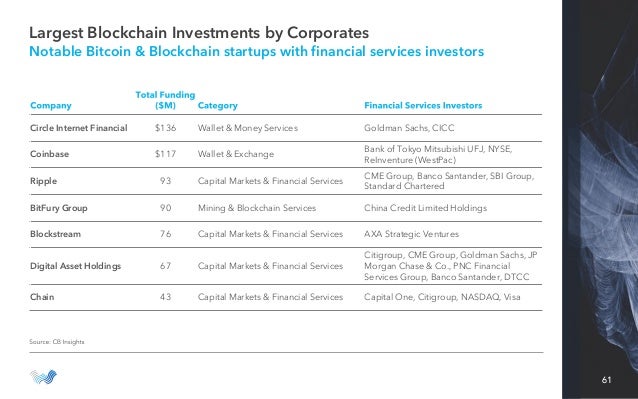Click the Wallet & Money Services category
Image resolution: width=638 pixels, height=399 pixels.
point(248,128)
